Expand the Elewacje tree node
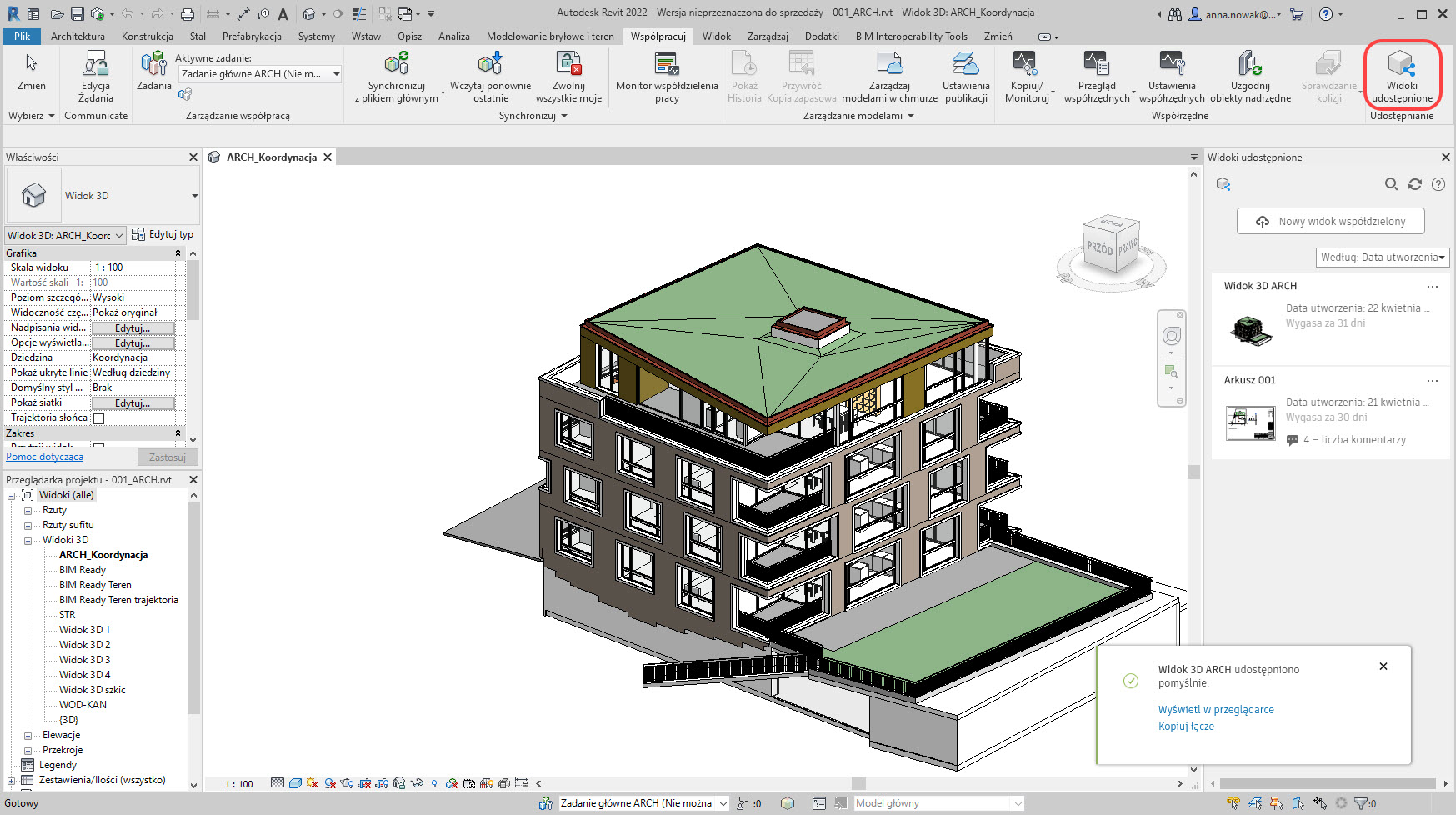The image size is (1456, 815). 28,736
